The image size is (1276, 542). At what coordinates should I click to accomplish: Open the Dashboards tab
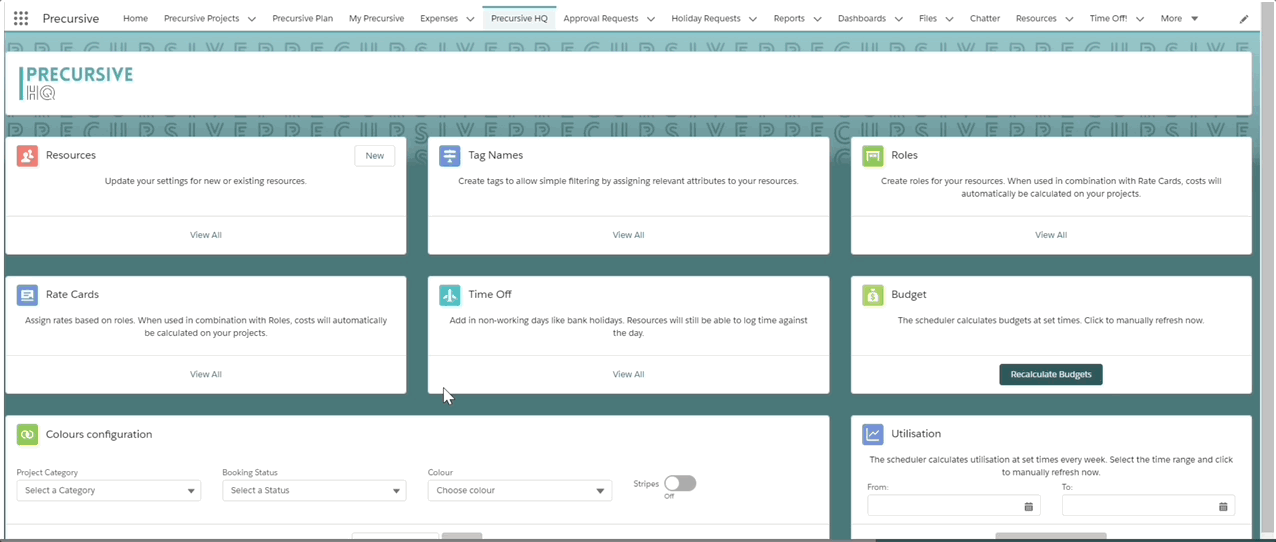[x=862, y=18]
